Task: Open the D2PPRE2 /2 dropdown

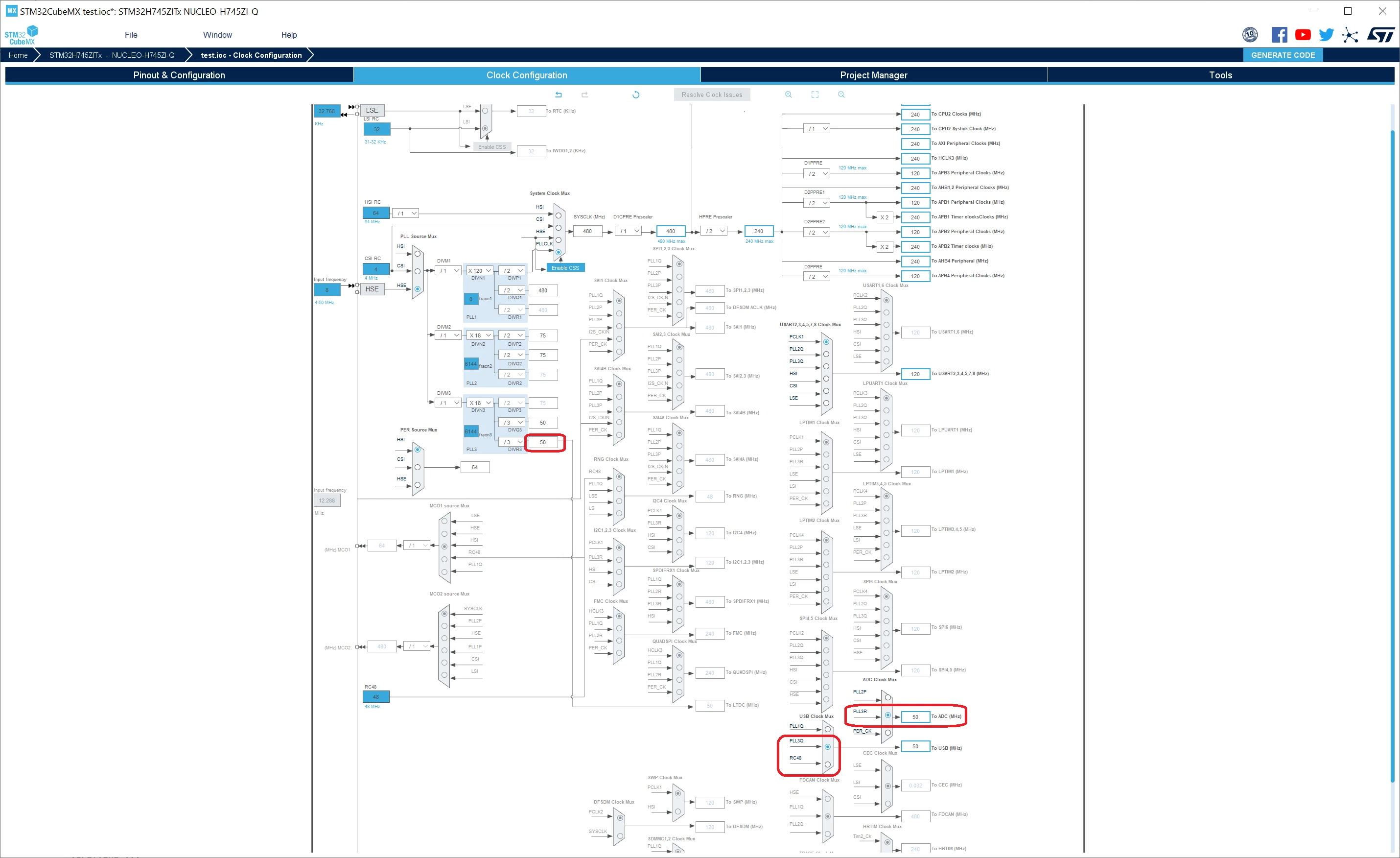Action: tap(817, 232)
